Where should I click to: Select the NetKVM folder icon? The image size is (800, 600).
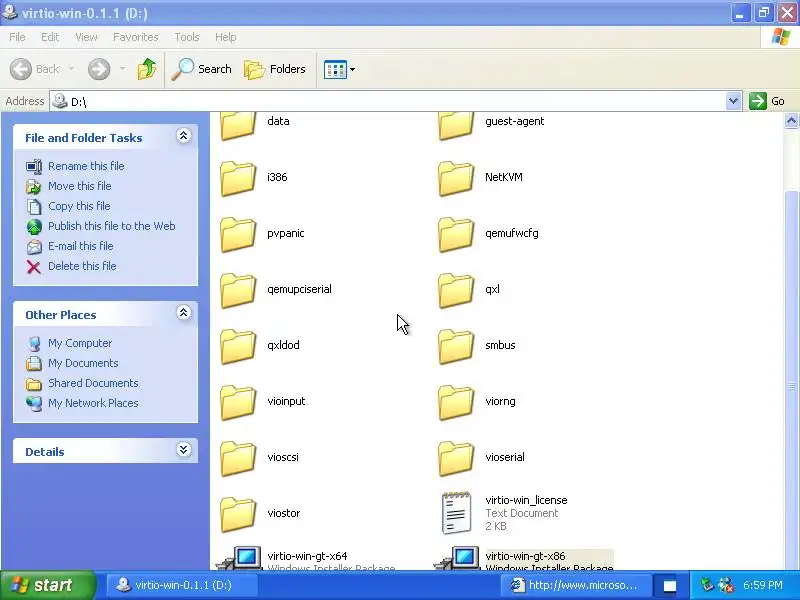456,178
